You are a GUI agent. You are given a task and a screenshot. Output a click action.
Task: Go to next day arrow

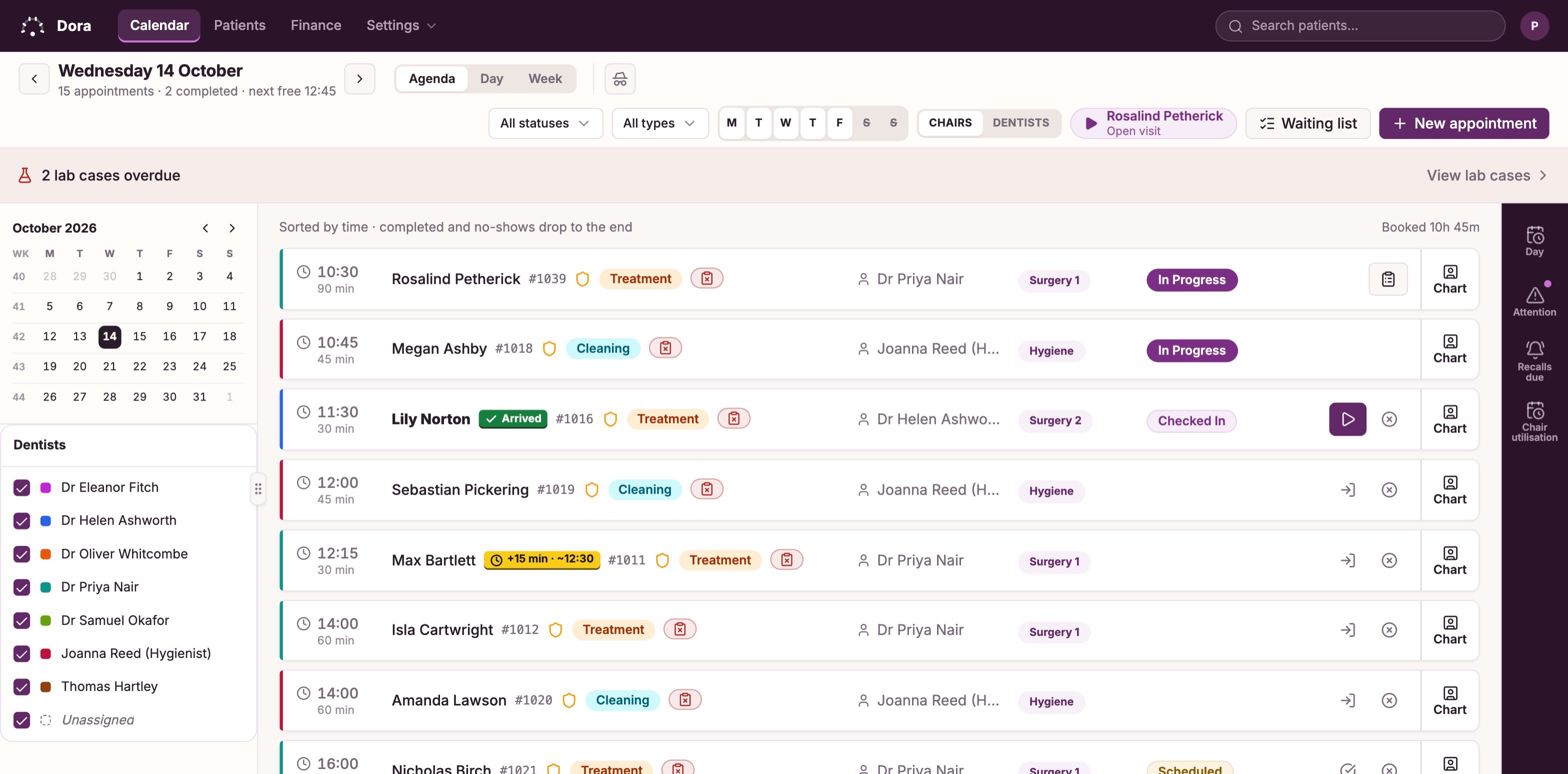point(359,79)
